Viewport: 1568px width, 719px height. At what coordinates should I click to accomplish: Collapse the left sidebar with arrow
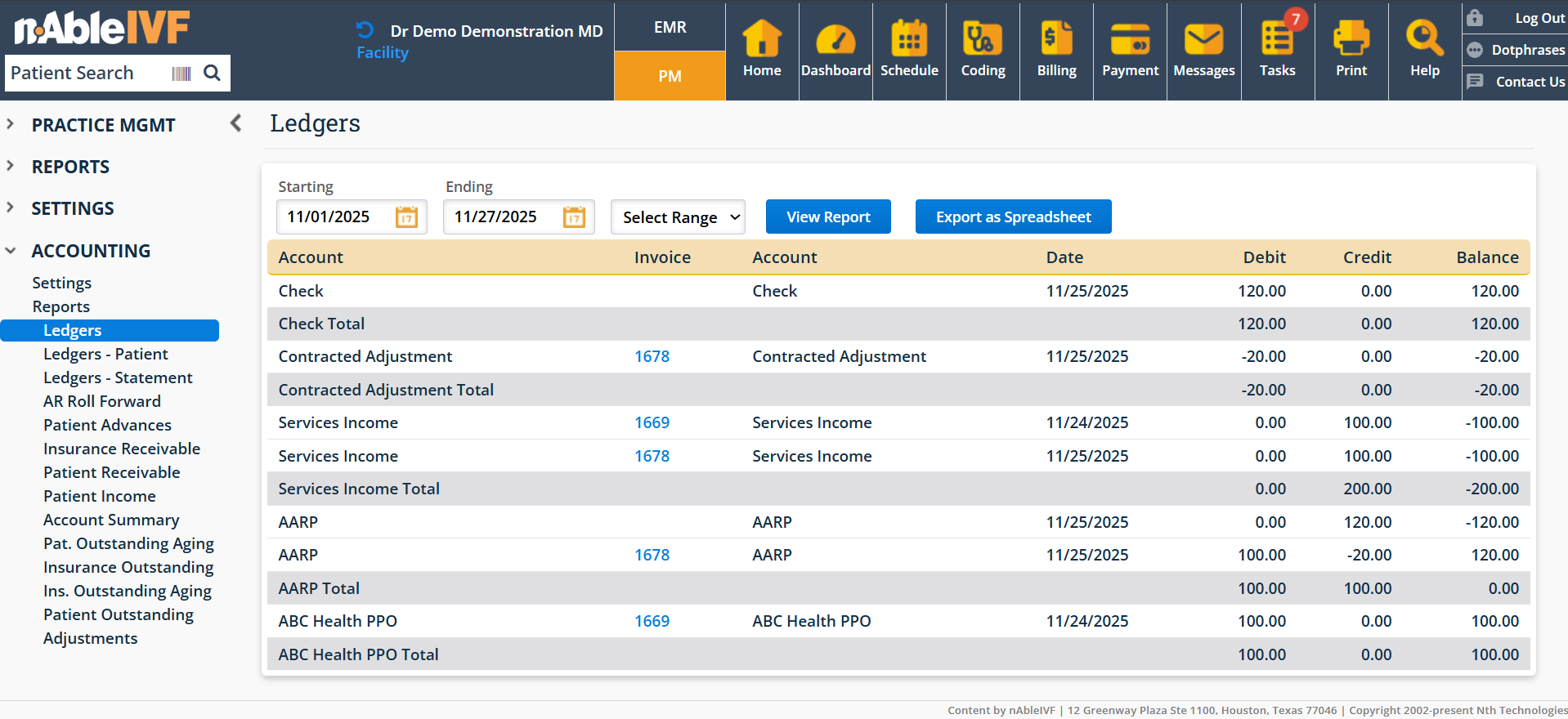(x=235, y=123)
